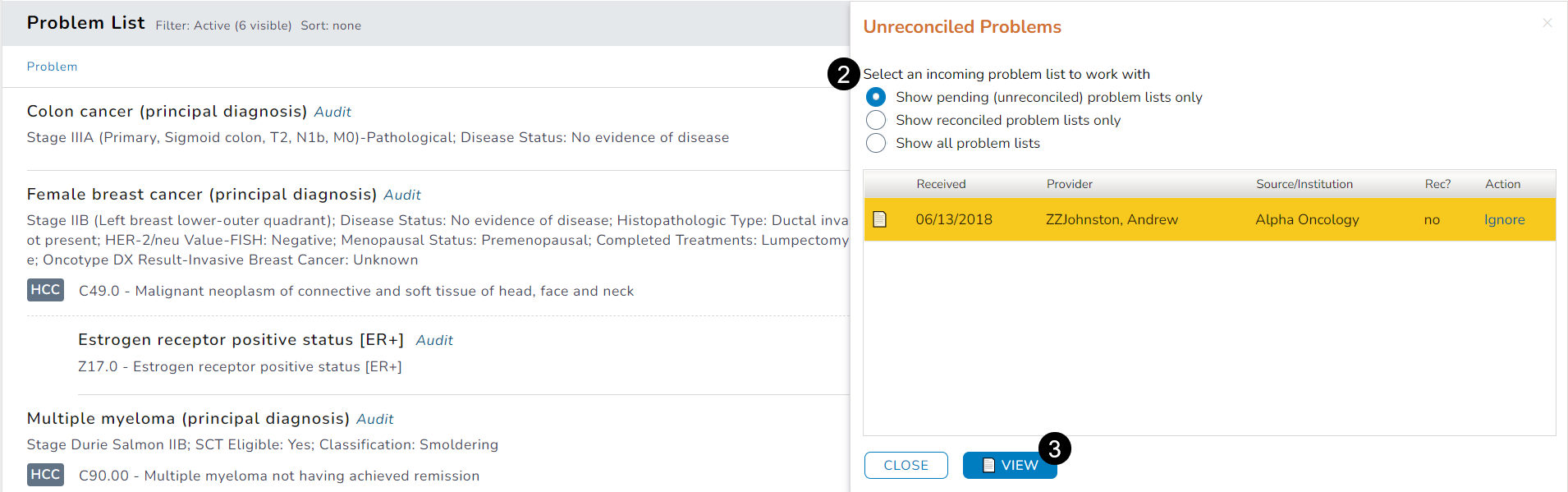
Task: Select Show reconciled problem lists only
Action: (x=876, y=120)
